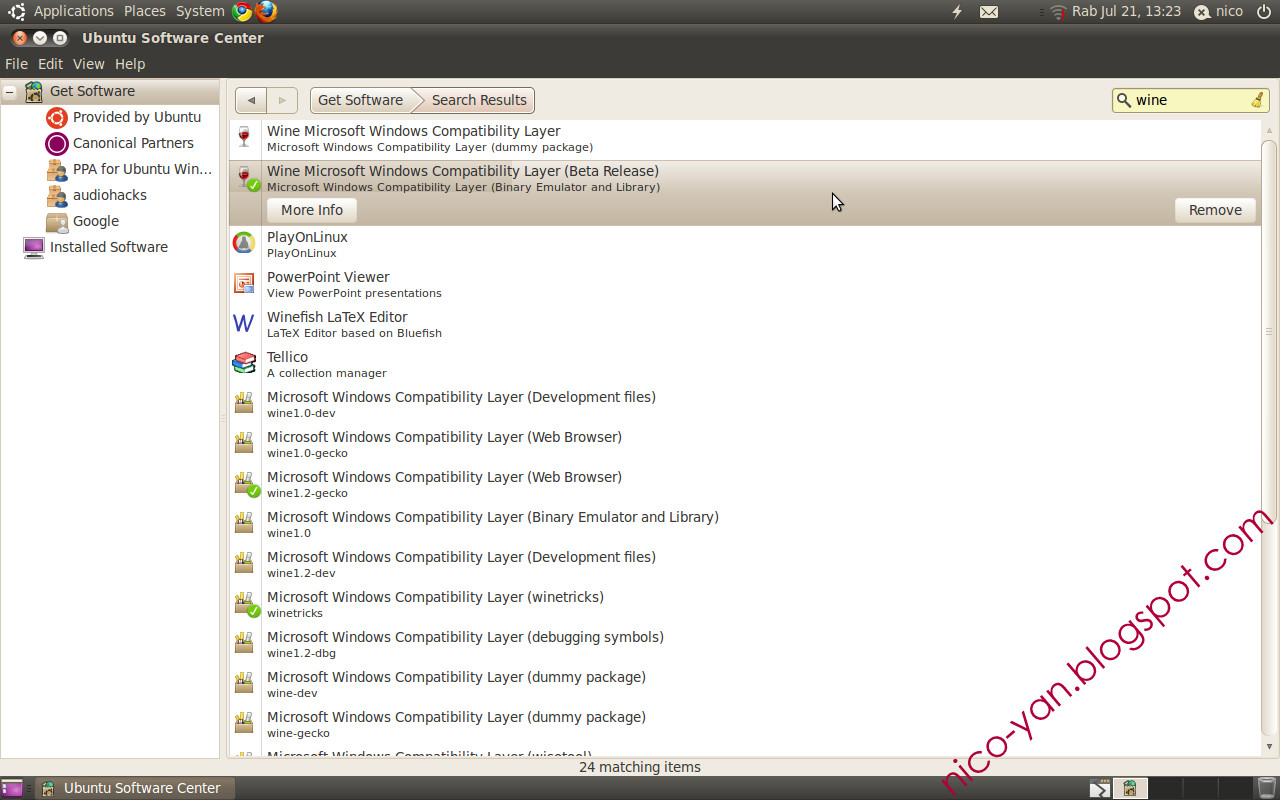The height and width of the screenshot is (800, 1280).
Task: Click the show desktop button
Action: point(12,788)
